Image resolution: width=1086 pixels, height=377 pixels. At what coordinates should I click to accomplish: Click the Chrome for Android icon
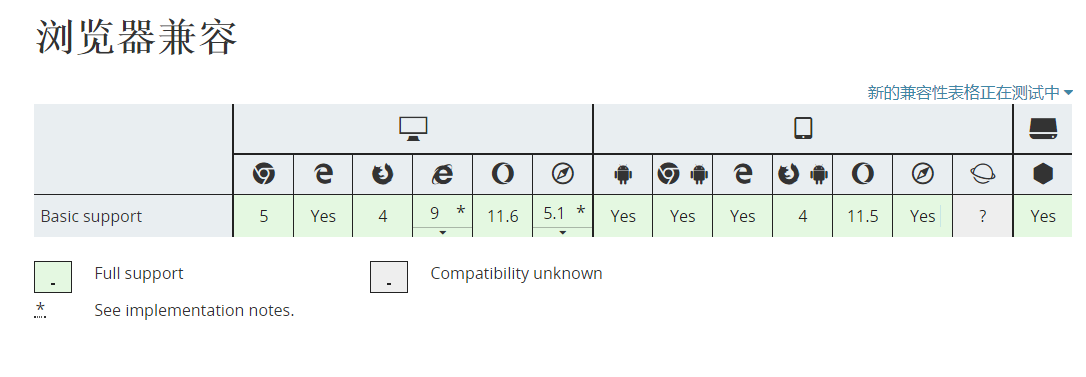(682, 174)
